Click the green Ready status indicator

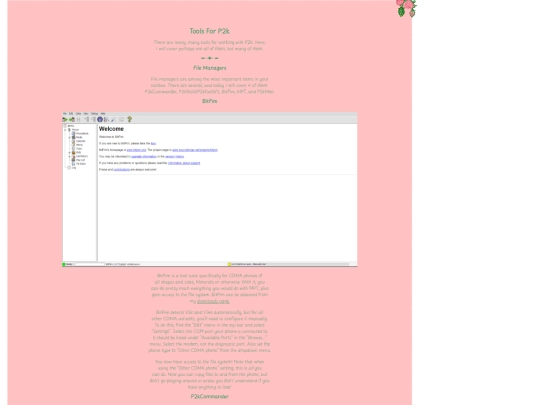point(64,264)
